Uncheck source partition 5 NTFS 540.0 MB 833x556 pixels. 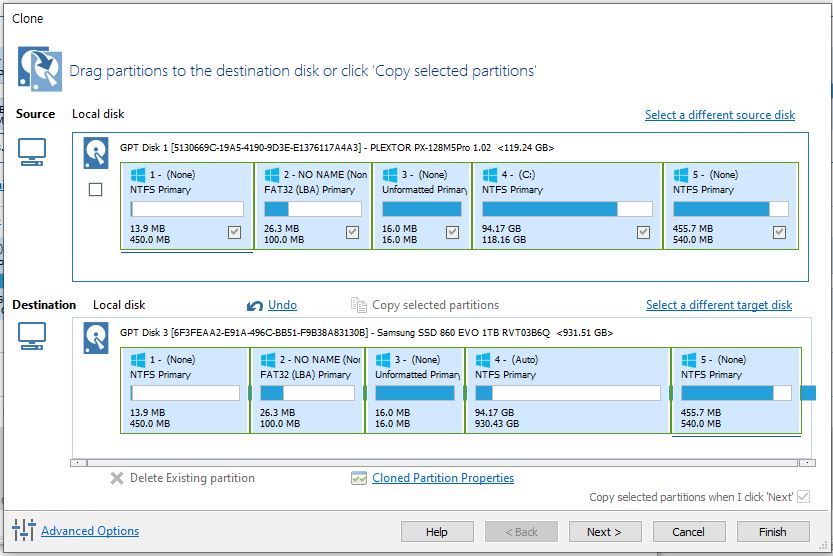(x=779, y=232)
